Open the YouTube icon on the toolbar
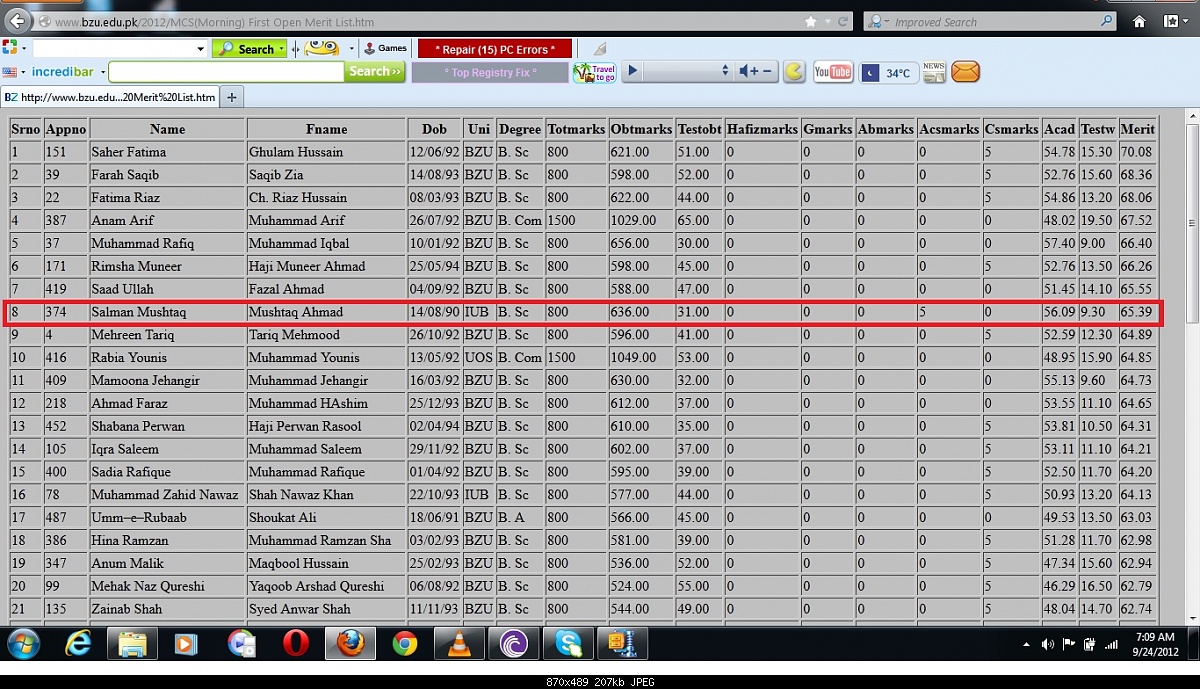 tap(833, 71)
